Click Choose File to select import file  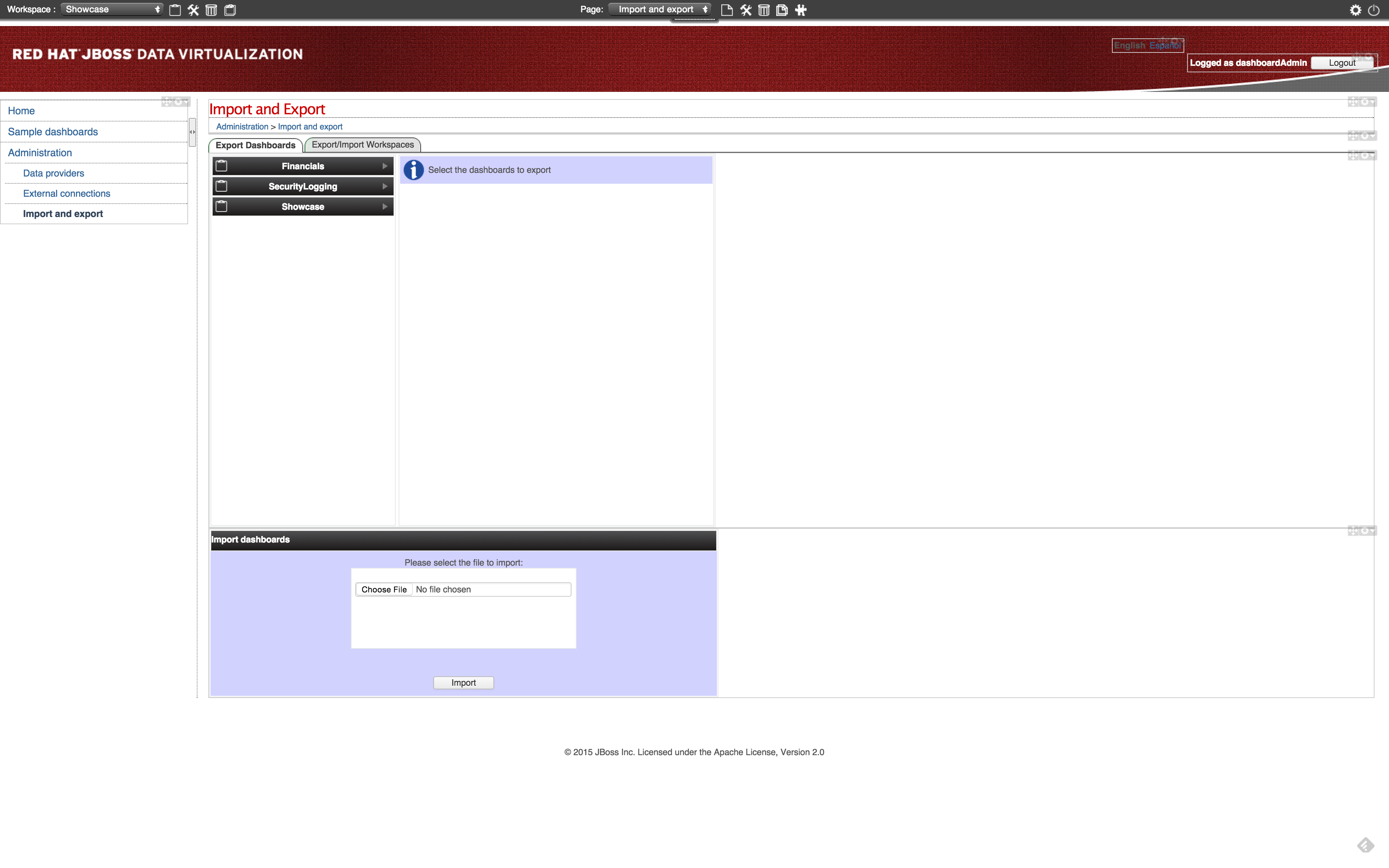pyautogui.click(x=384, y=590)
